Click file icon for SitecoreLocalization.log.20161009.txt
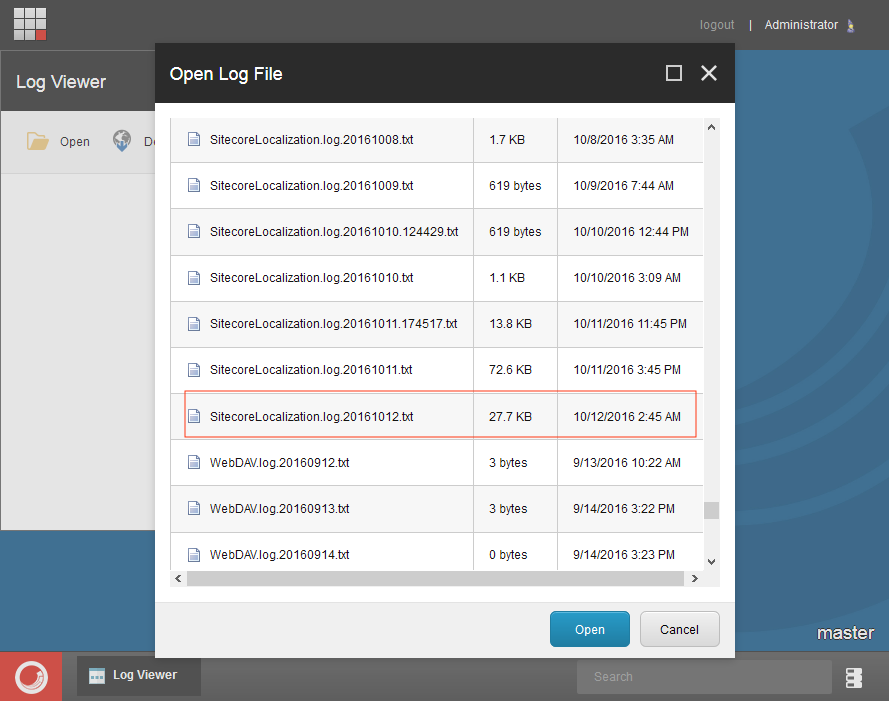889x701 pixels. click(194, 185)
